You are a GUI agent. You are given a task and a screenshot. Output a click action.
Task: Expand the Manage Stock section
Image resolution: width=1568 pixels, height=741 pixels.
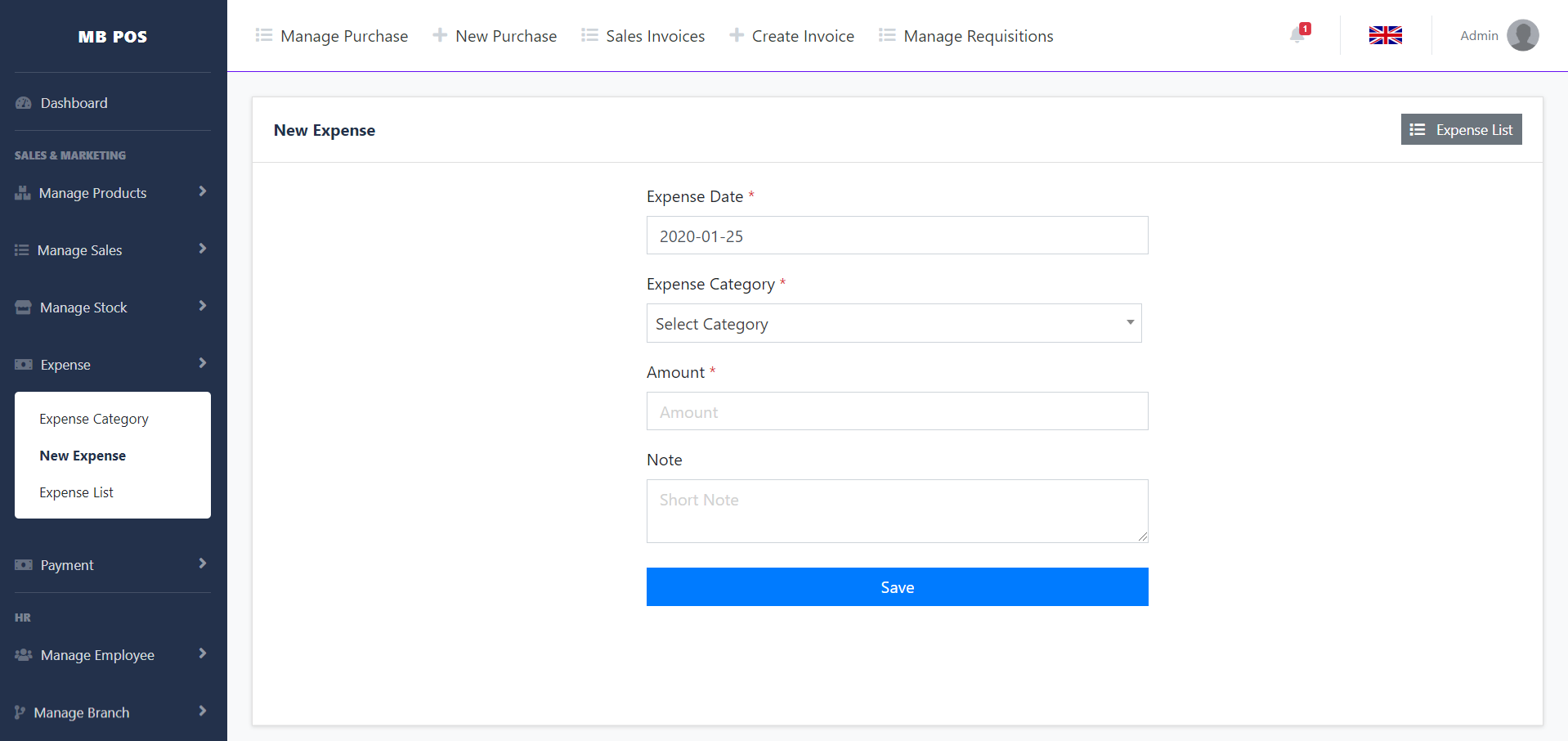[x=202, y=307]
